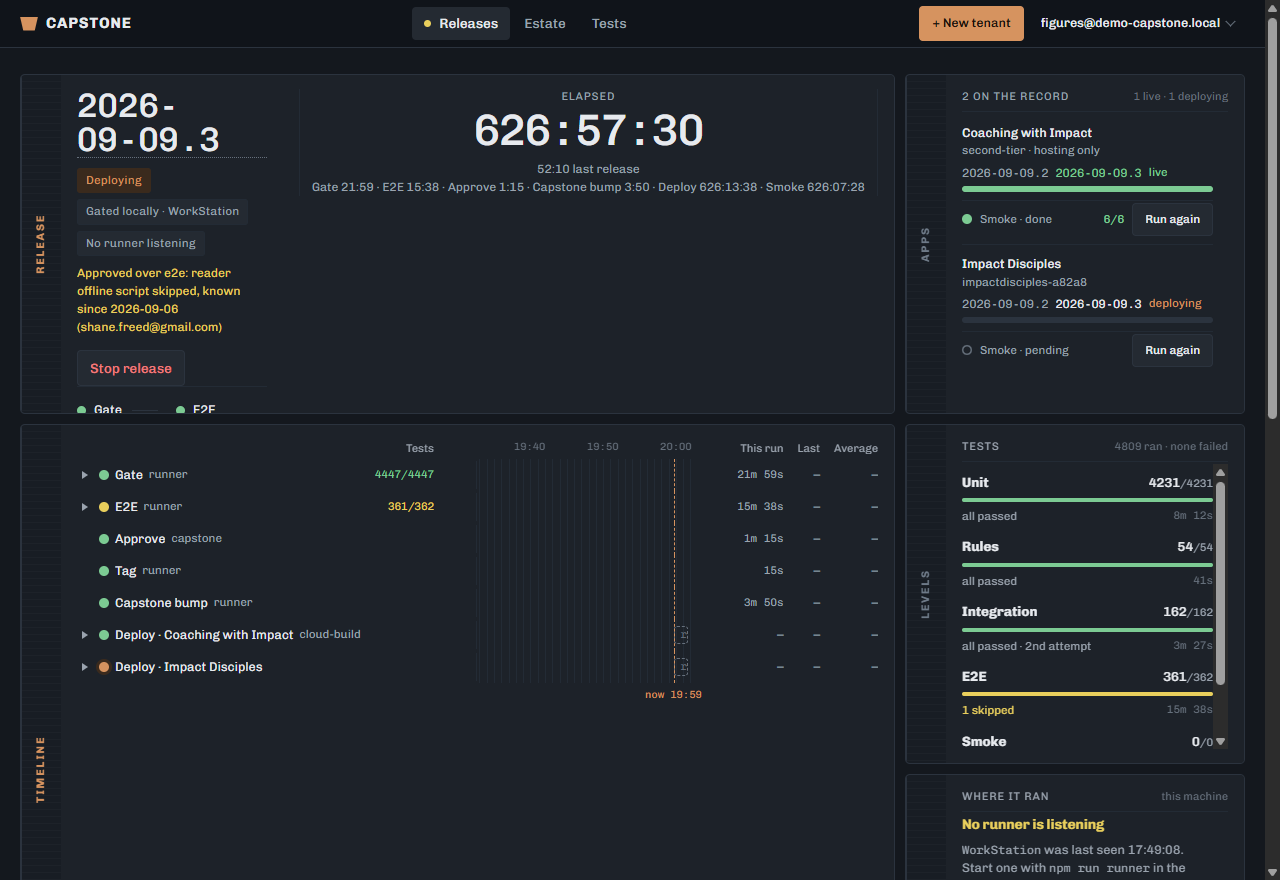Click the yellow status dot beside E2E row

[x=104, y=507]
